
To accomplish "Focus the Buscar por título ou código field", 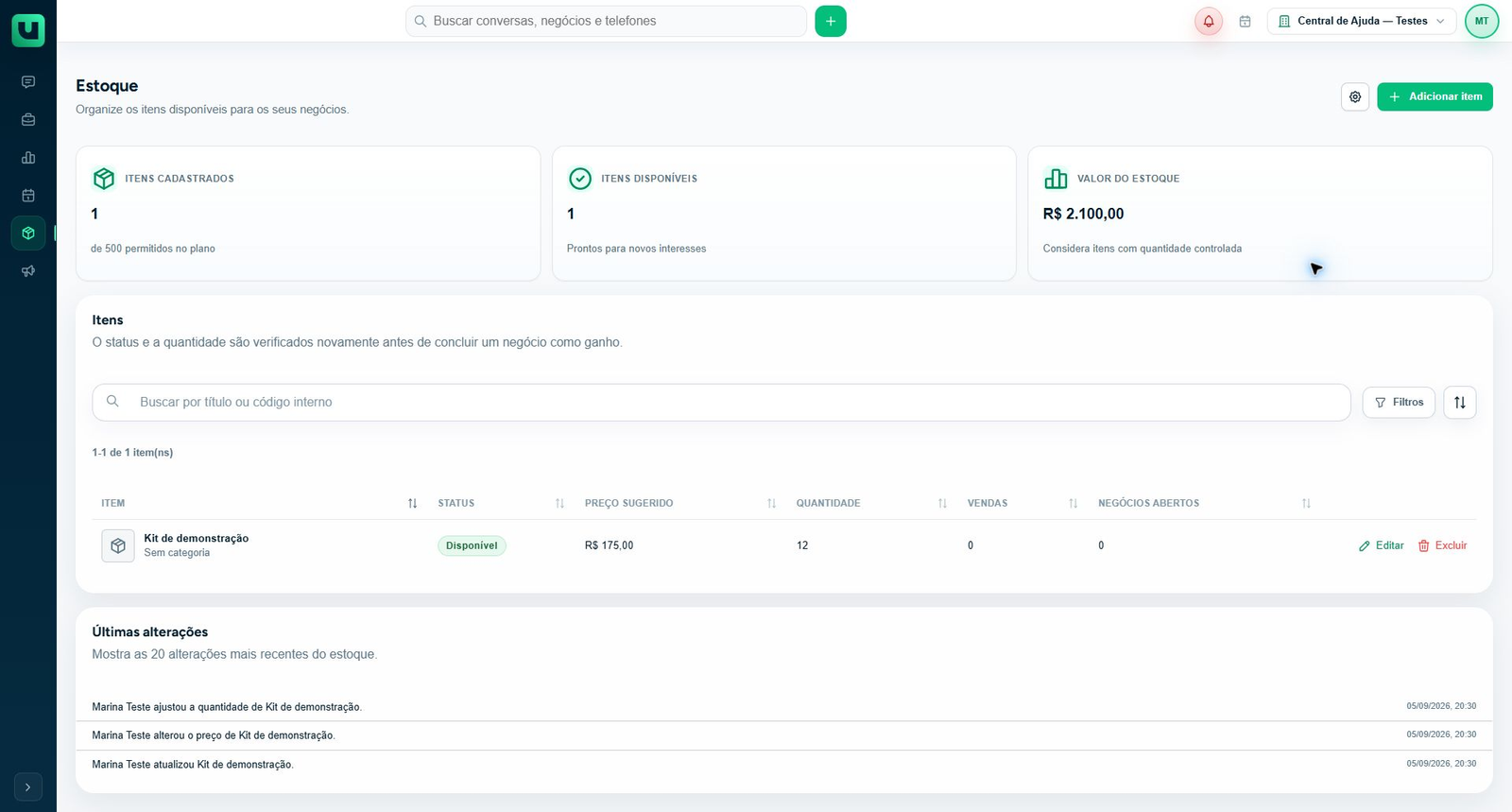I will (721, 403).
